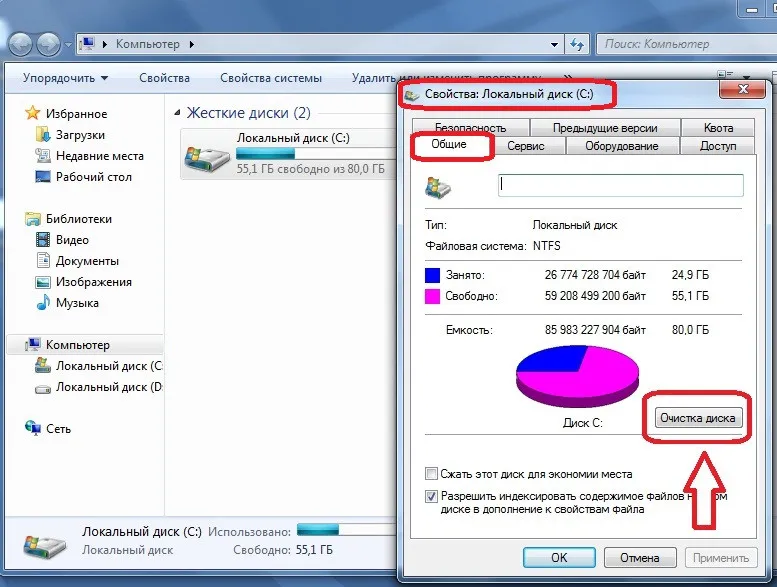The height and width of the screenshot is (587, 777).
Task: Open the address bar history dropdown
Action: click(554, 44)
